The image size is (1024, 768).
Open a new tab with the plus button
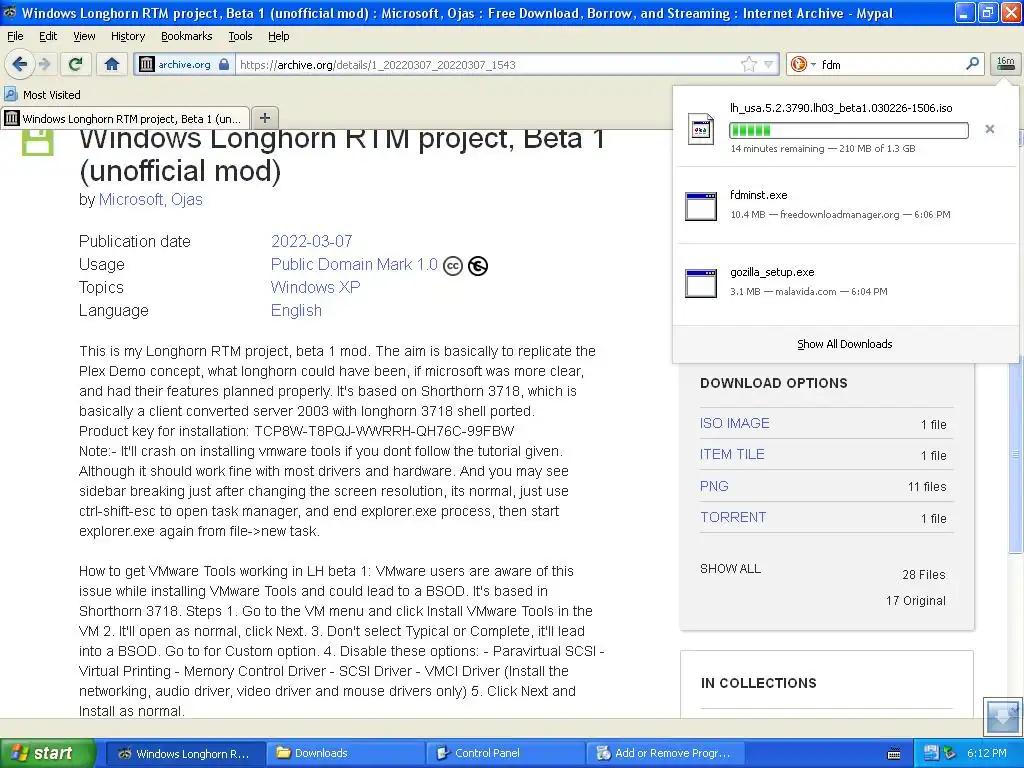pos(264,118)
